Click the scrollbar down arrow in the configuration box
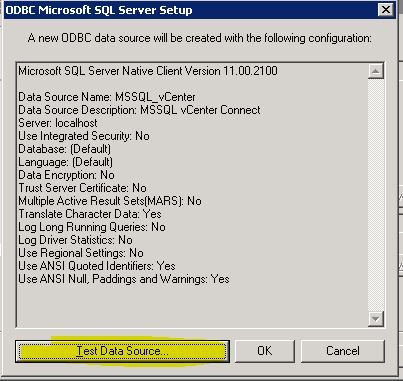The image size is (403, 381). 376,319
